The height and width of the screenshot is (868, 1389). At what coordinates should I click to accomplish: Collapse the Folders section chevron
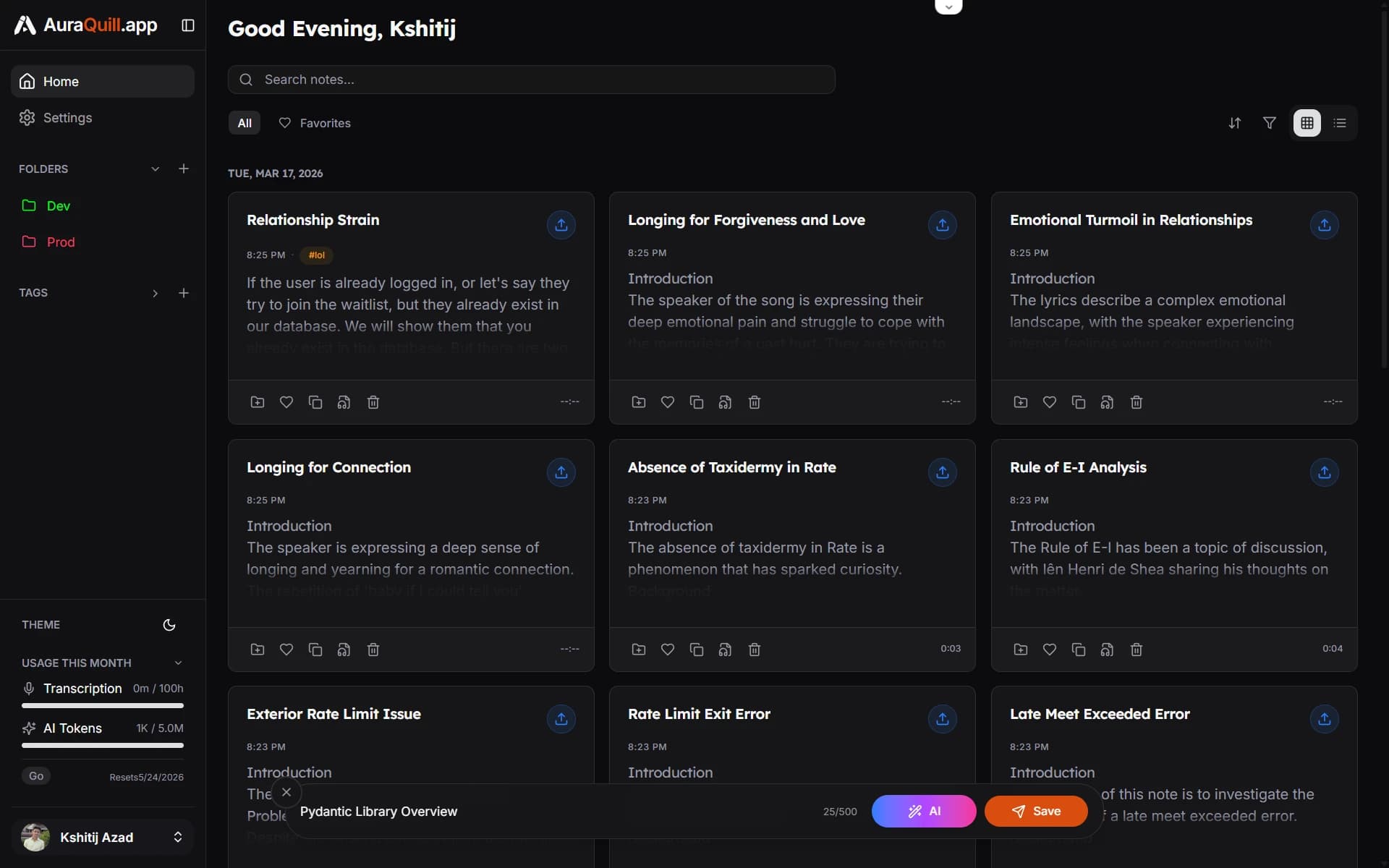[155, 169]
